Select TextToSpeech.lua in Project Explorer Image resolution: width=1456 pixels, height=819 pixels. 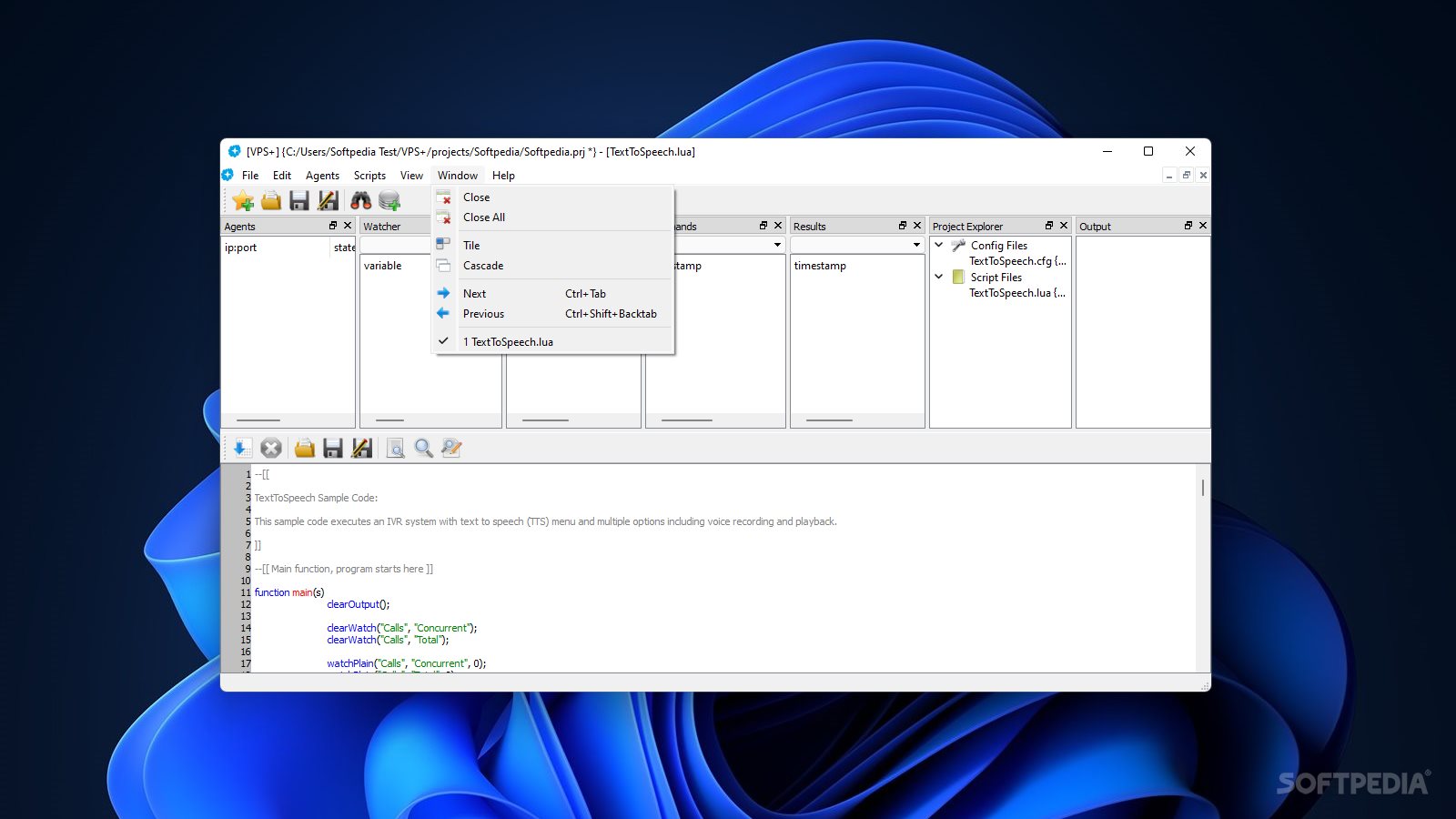[x=1017, y=293]
